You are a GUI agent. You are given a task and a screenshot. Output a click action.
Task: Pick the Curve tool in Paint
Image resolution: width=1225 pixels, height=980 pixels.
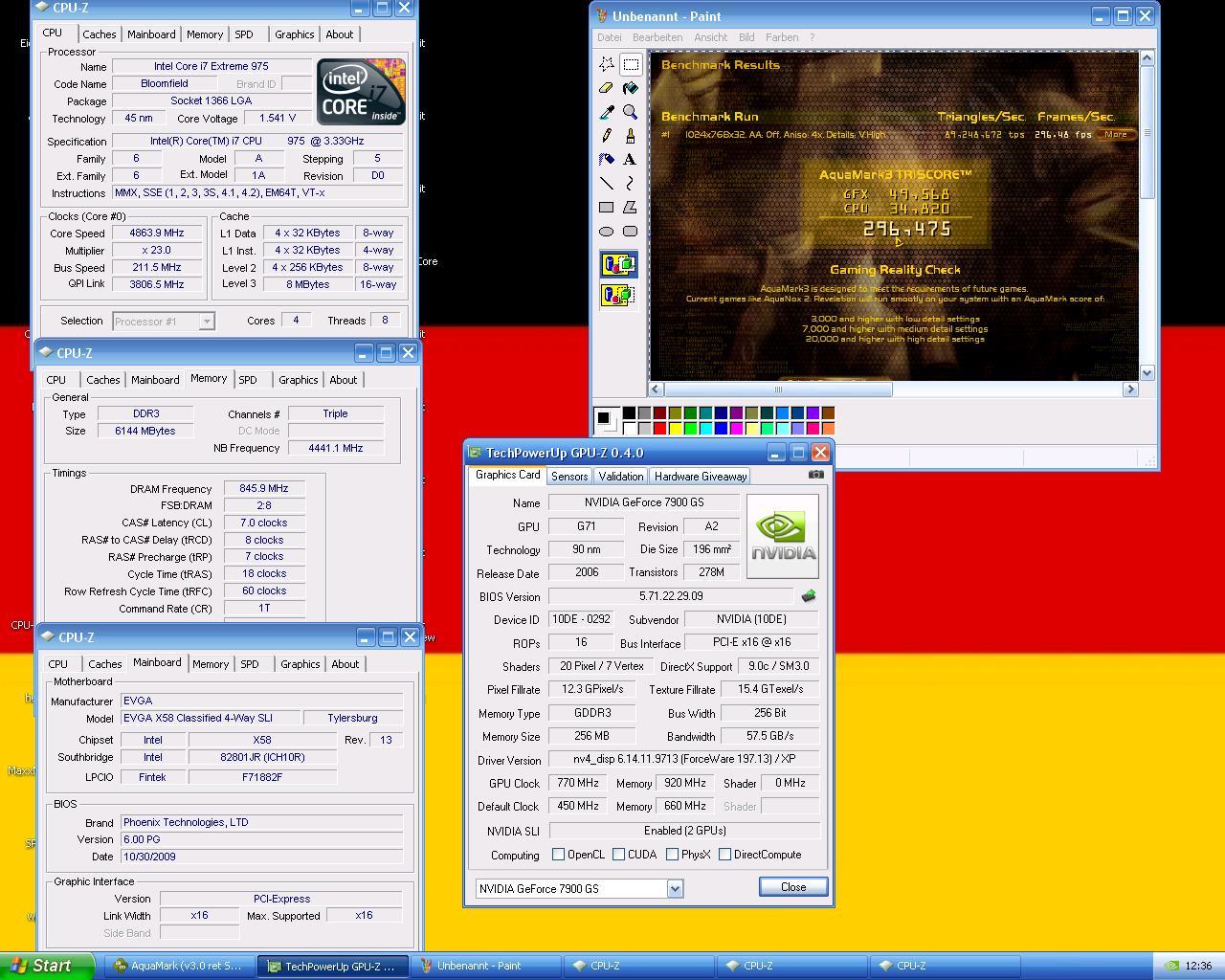pyautogui.click(x=631, y=183)
